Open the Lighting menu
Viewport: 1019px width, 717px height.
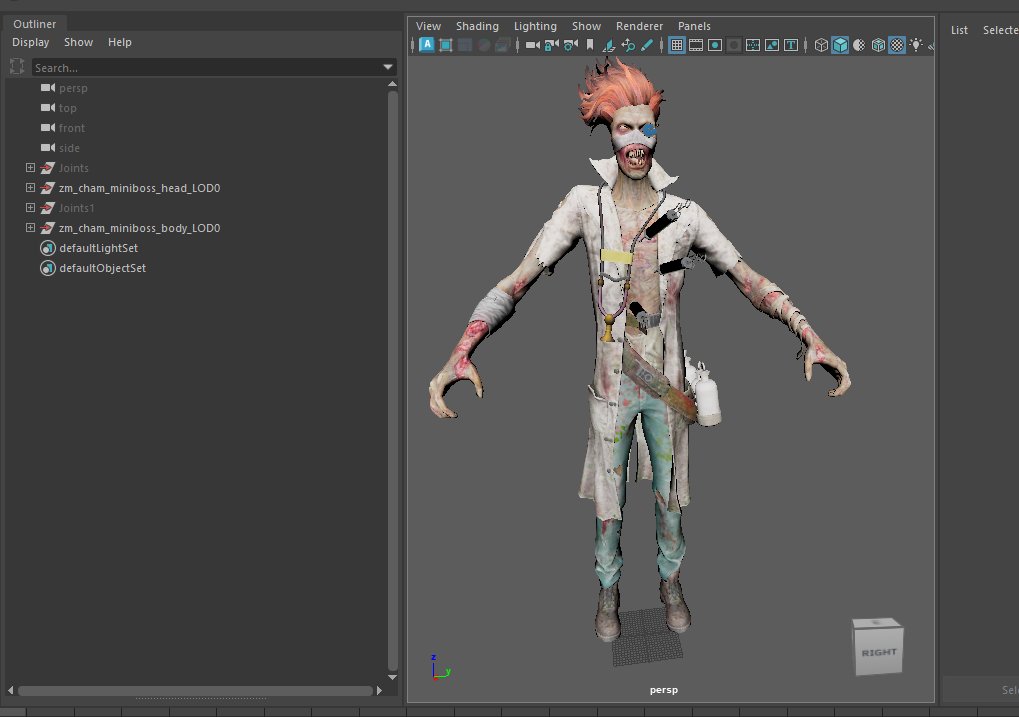click(535, 26)
